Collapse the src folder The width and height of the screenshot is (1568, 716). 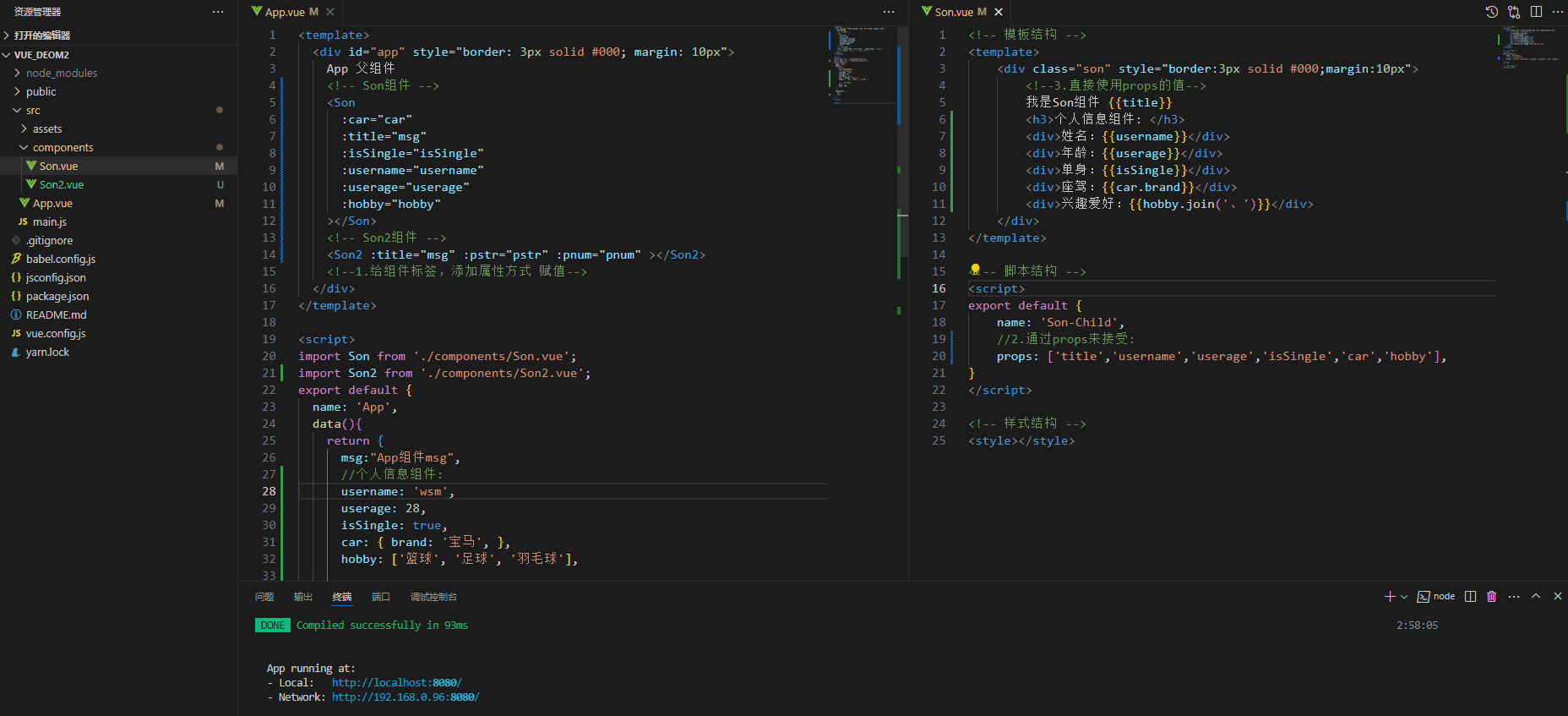click(x=118, y=111)
